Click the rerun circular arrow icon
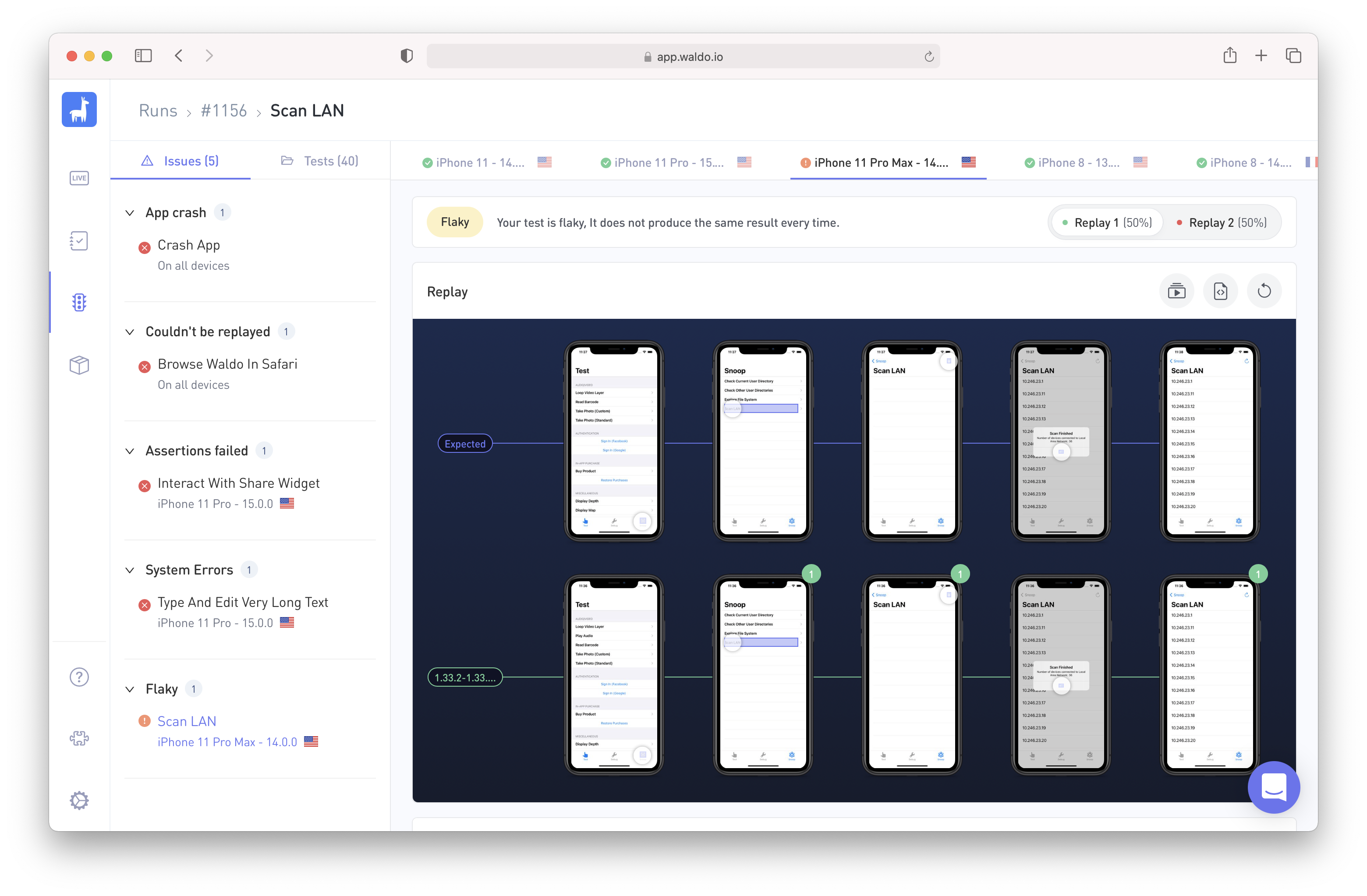 tap(1264, 292)
